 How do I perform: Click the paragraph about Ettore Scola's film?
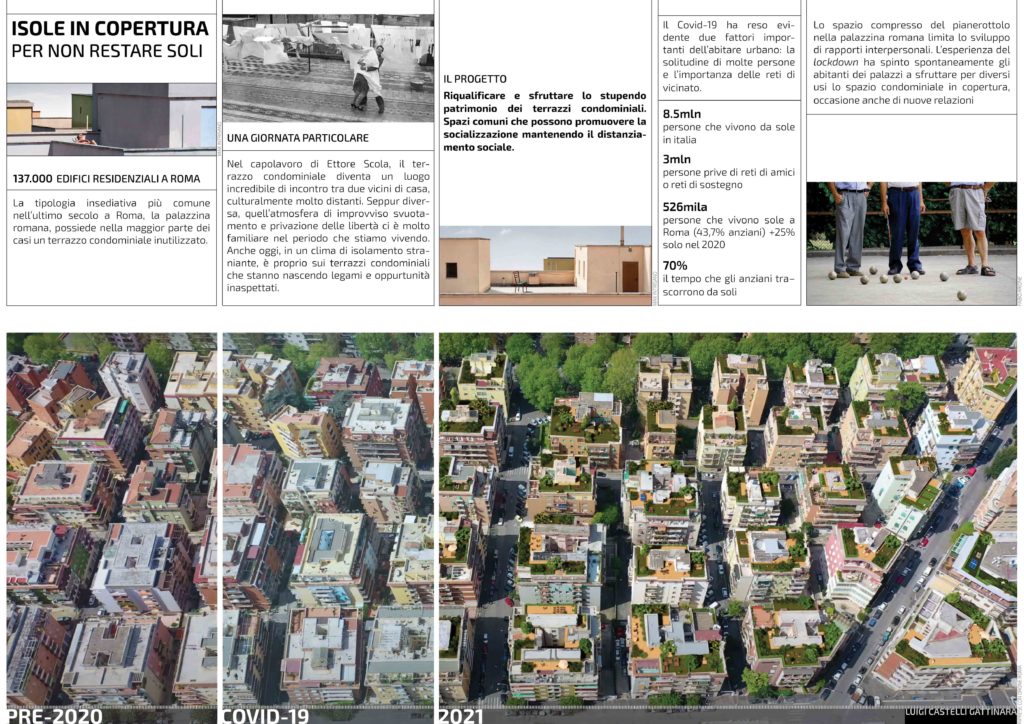point(328,226)
